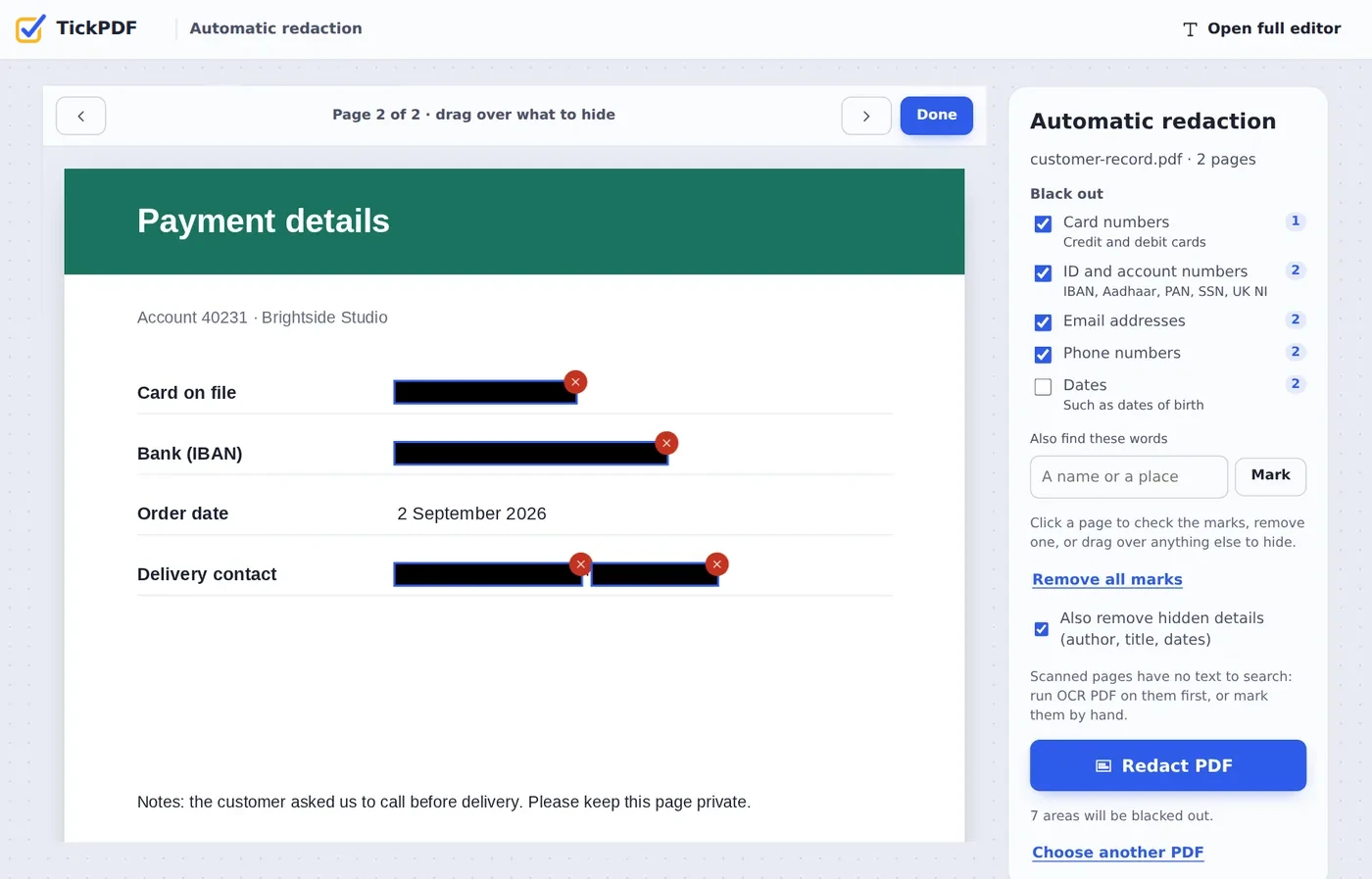Click the second Delivery contact redaction box

655,574
